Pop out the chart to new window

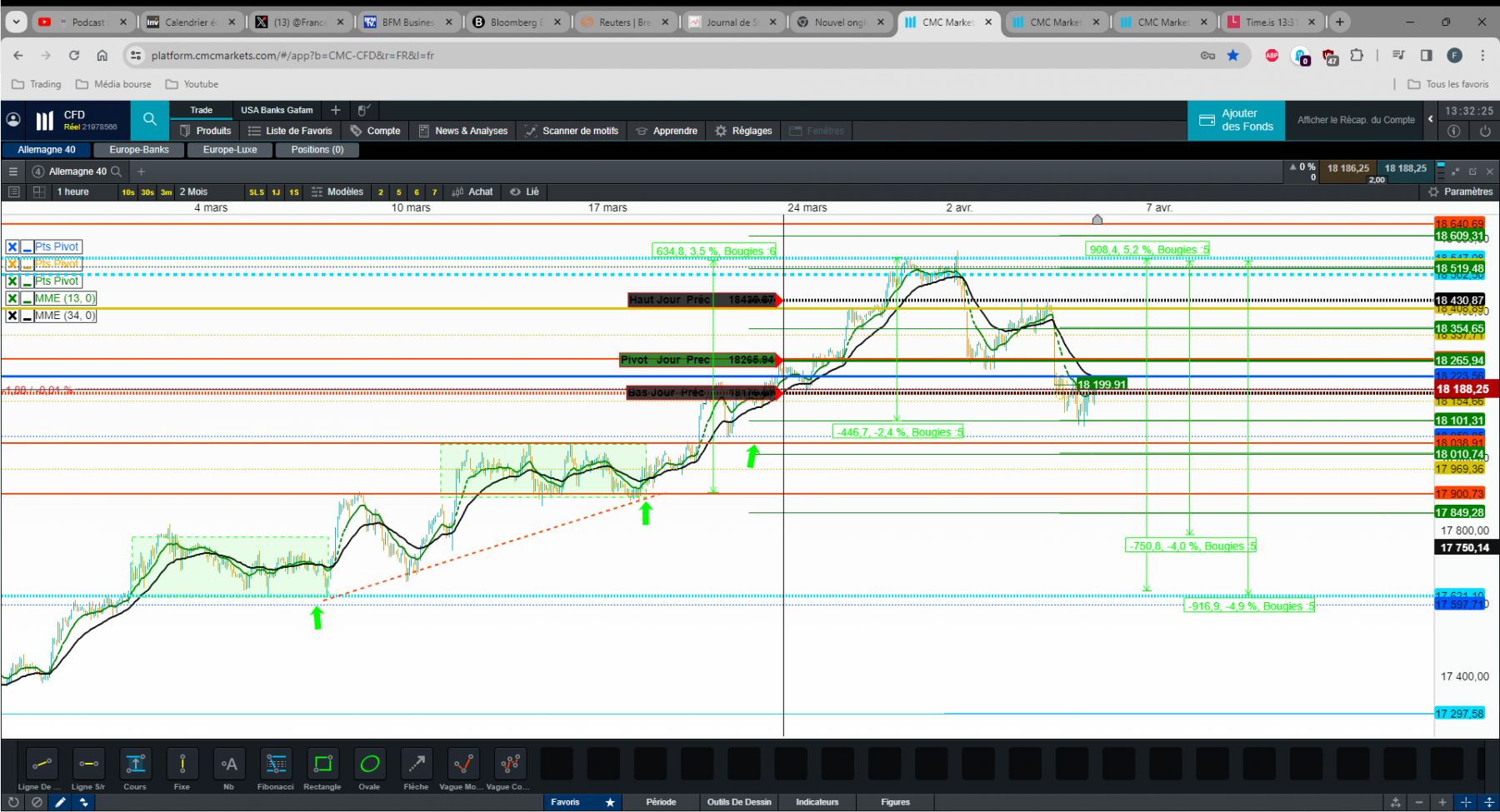(x=1472, y=172)
